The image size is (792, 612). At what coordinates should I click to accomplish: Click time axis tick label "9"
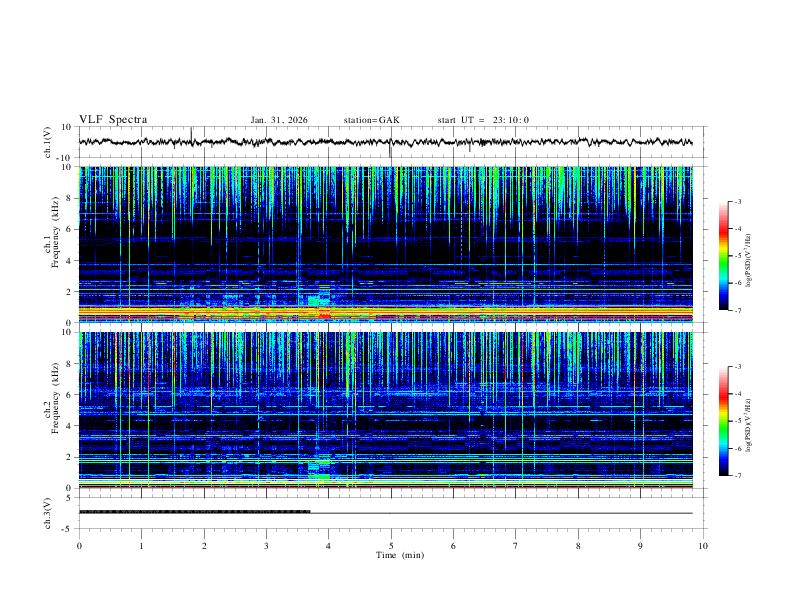641,546
